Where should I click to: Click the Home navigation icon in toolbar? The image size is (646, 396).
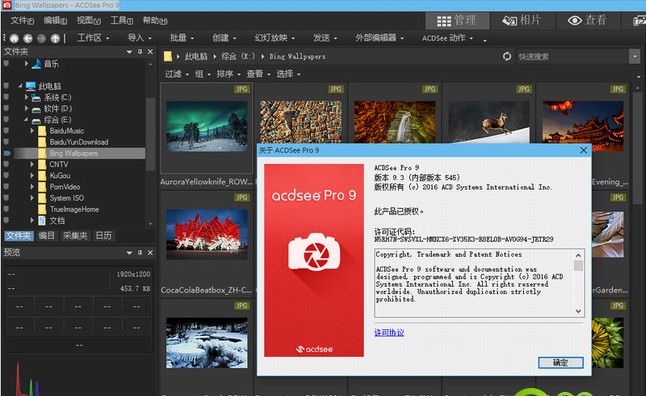click(14, 38)
